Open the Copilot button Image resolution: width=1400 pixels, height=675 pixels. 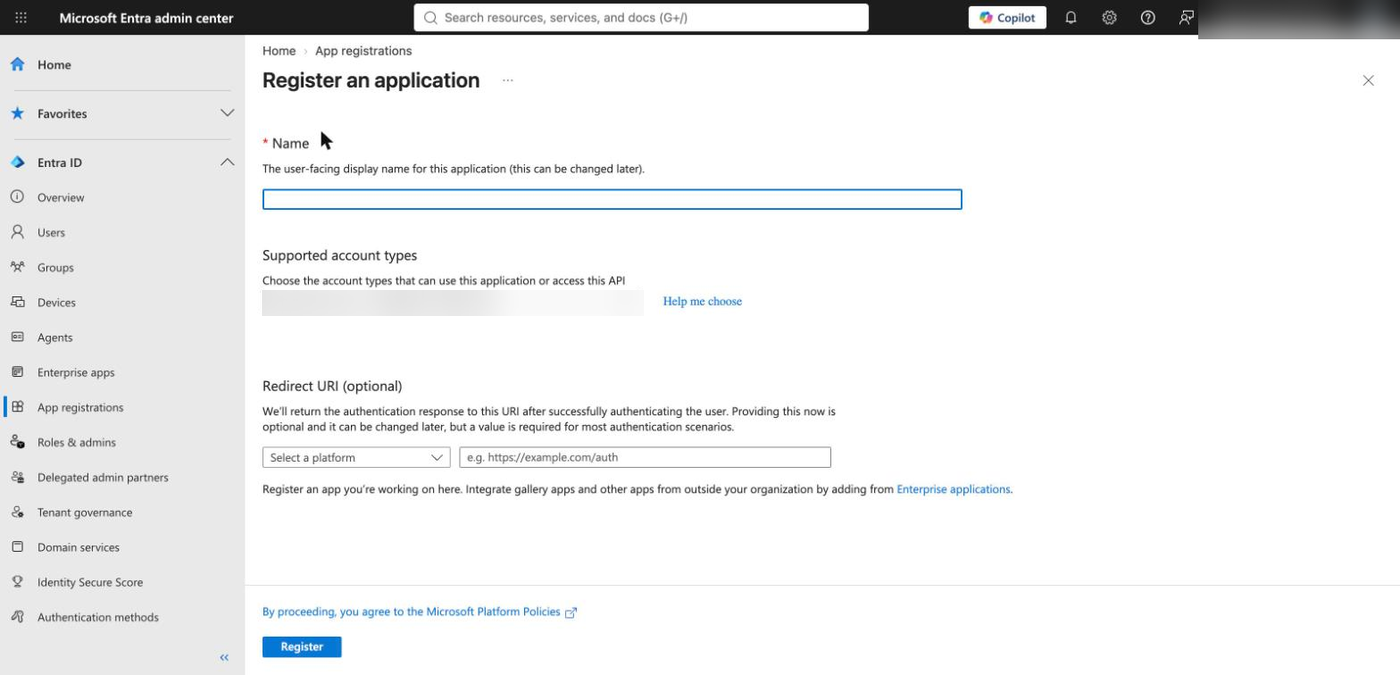[1007, 18]
